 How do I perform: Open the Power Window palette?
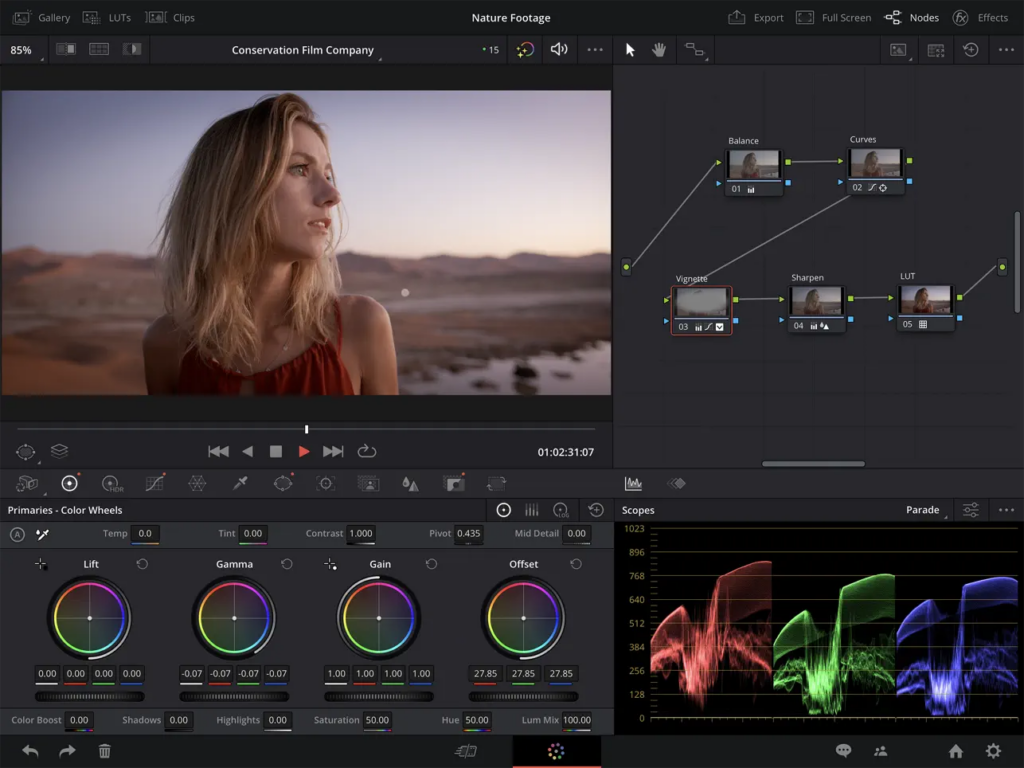click(x=282, y=483)
